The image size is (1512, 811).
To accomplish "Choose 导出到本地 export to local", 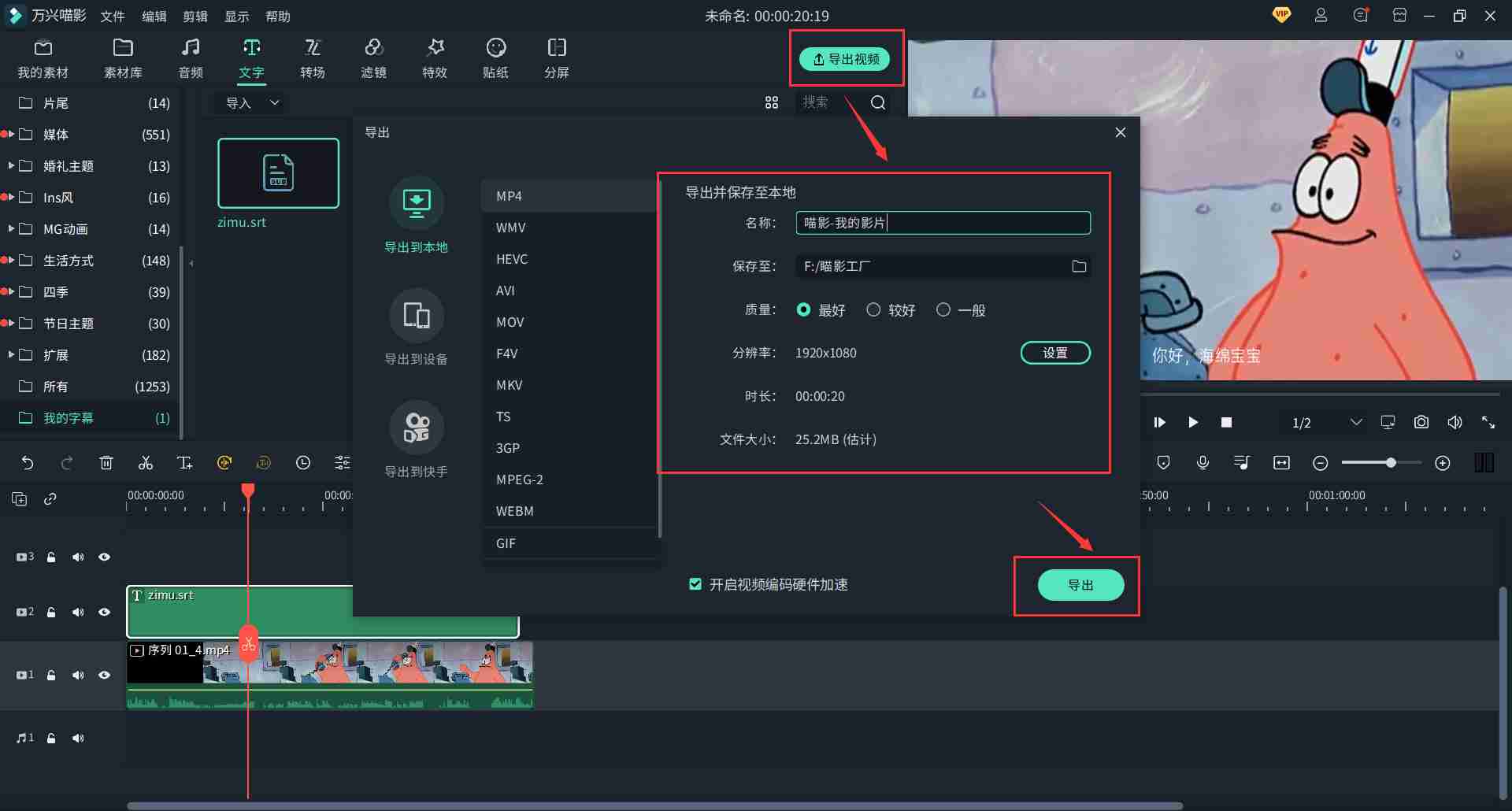I will coord(416,215).
